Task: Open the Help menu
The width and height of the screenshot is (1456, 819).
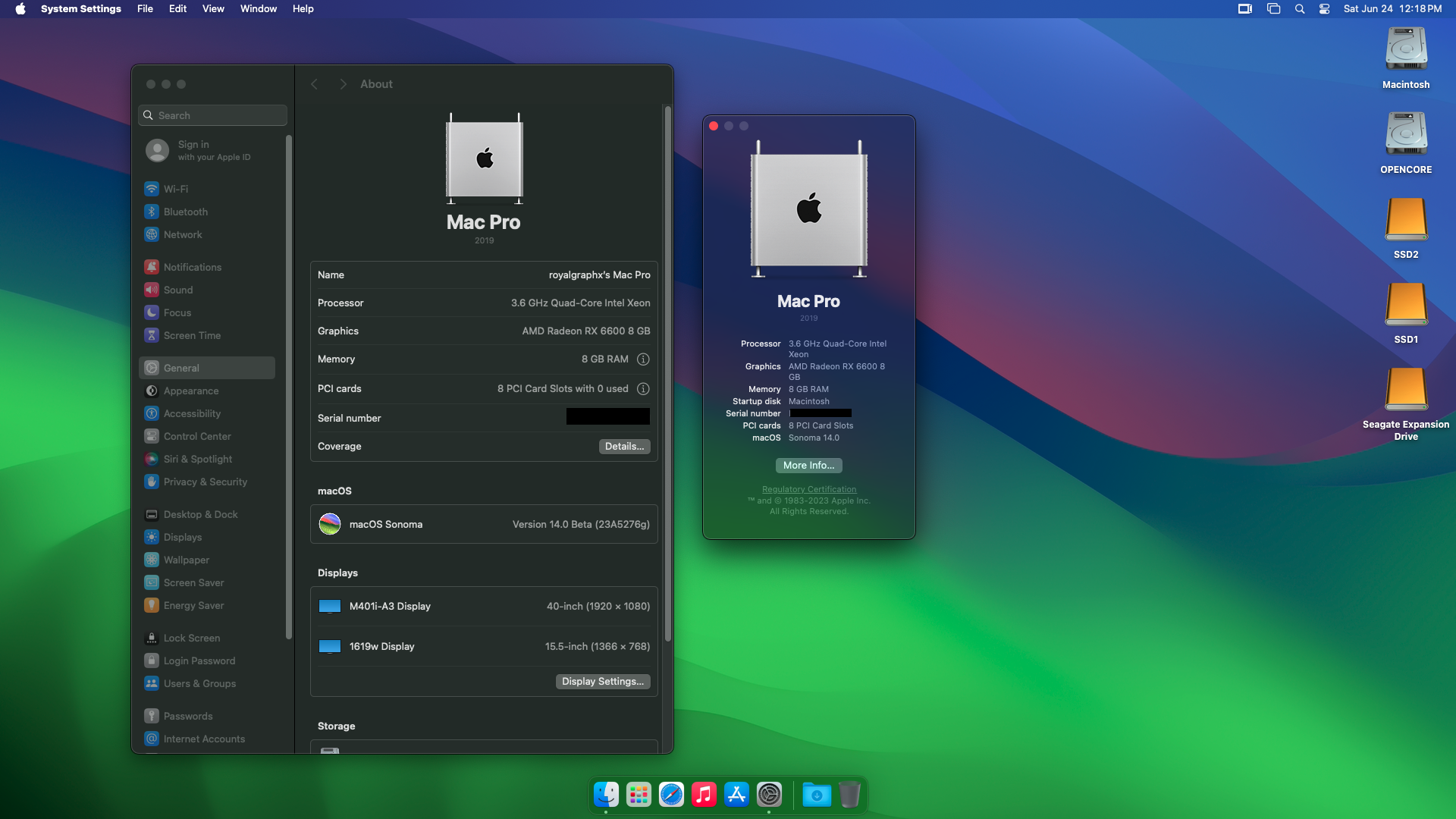Action: point(303,9)
